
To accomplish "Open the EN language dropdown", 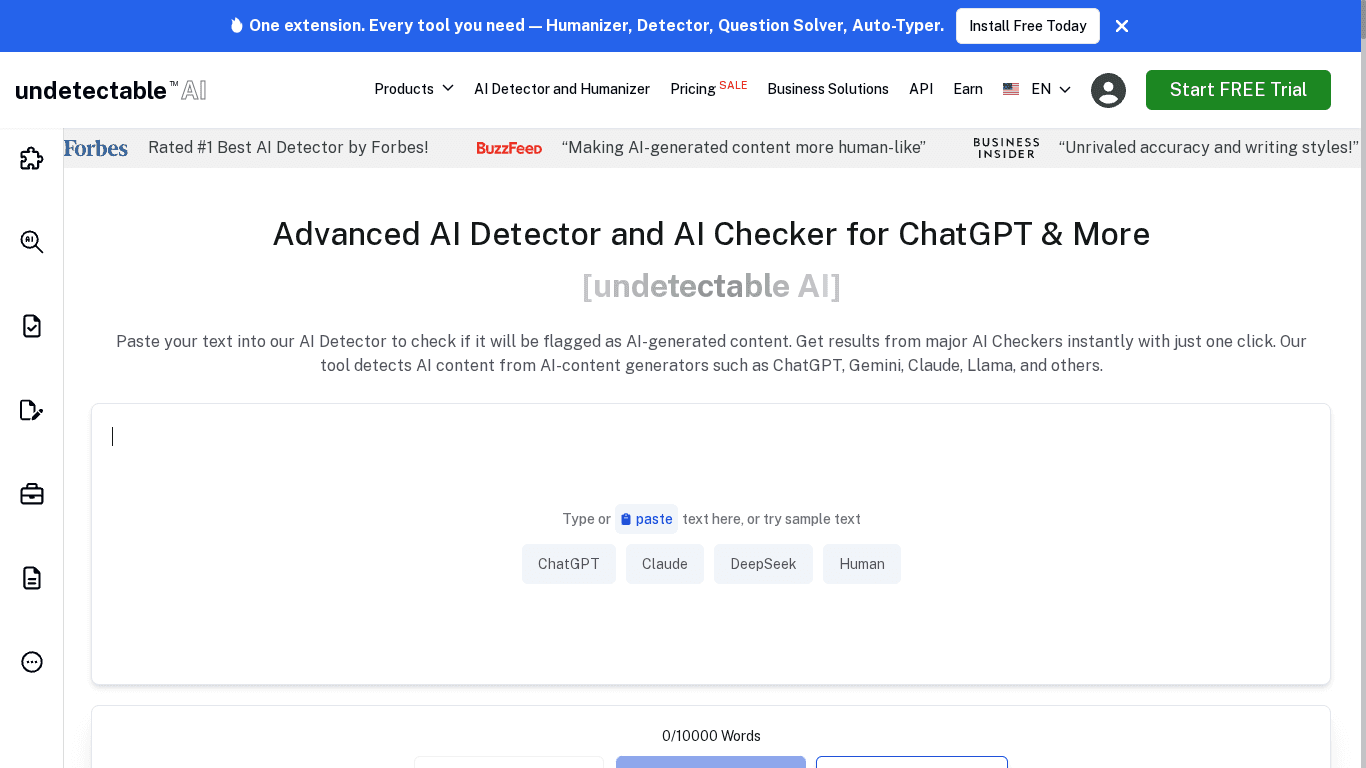I will 1051,89.
